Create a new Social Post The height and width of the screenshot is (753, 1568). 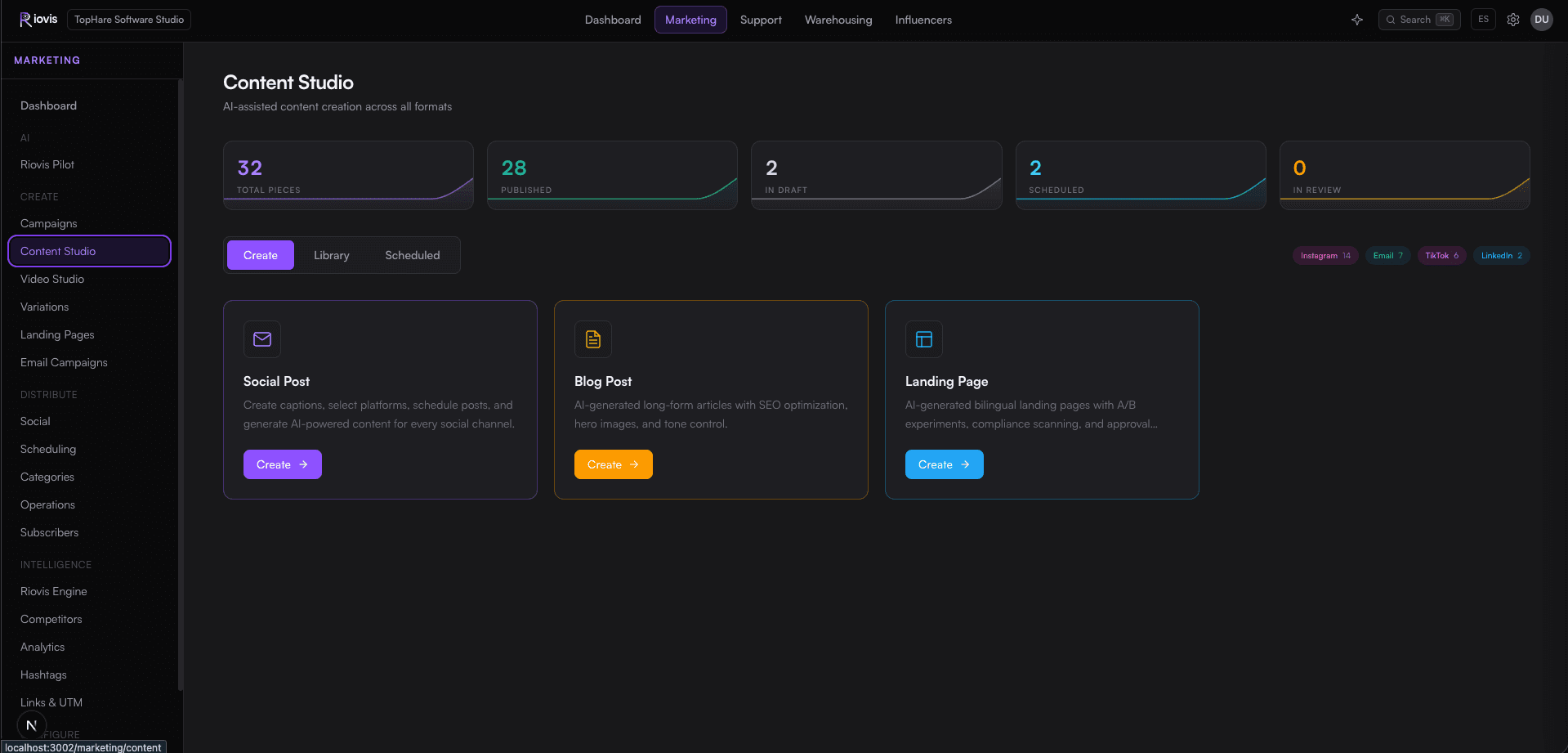[x=283, y=464]
